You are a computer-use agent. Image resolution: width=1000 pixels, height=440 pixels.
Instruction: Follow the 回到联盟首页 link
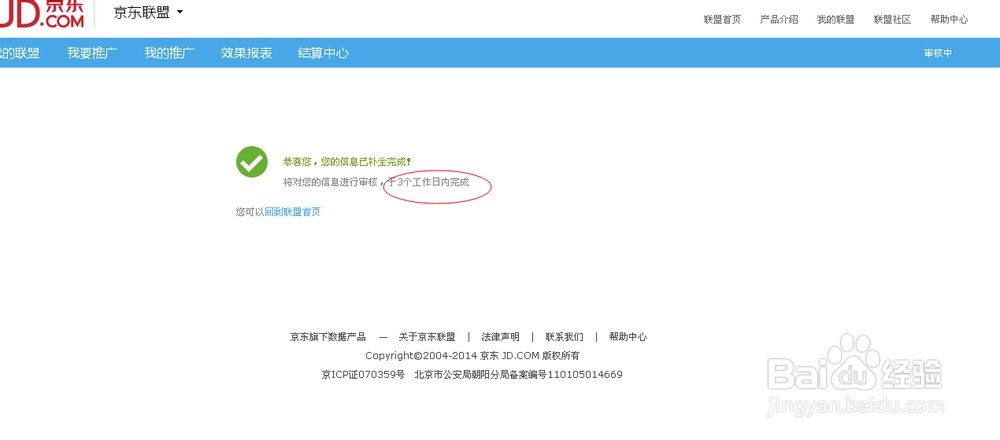(x=293, y=212)
